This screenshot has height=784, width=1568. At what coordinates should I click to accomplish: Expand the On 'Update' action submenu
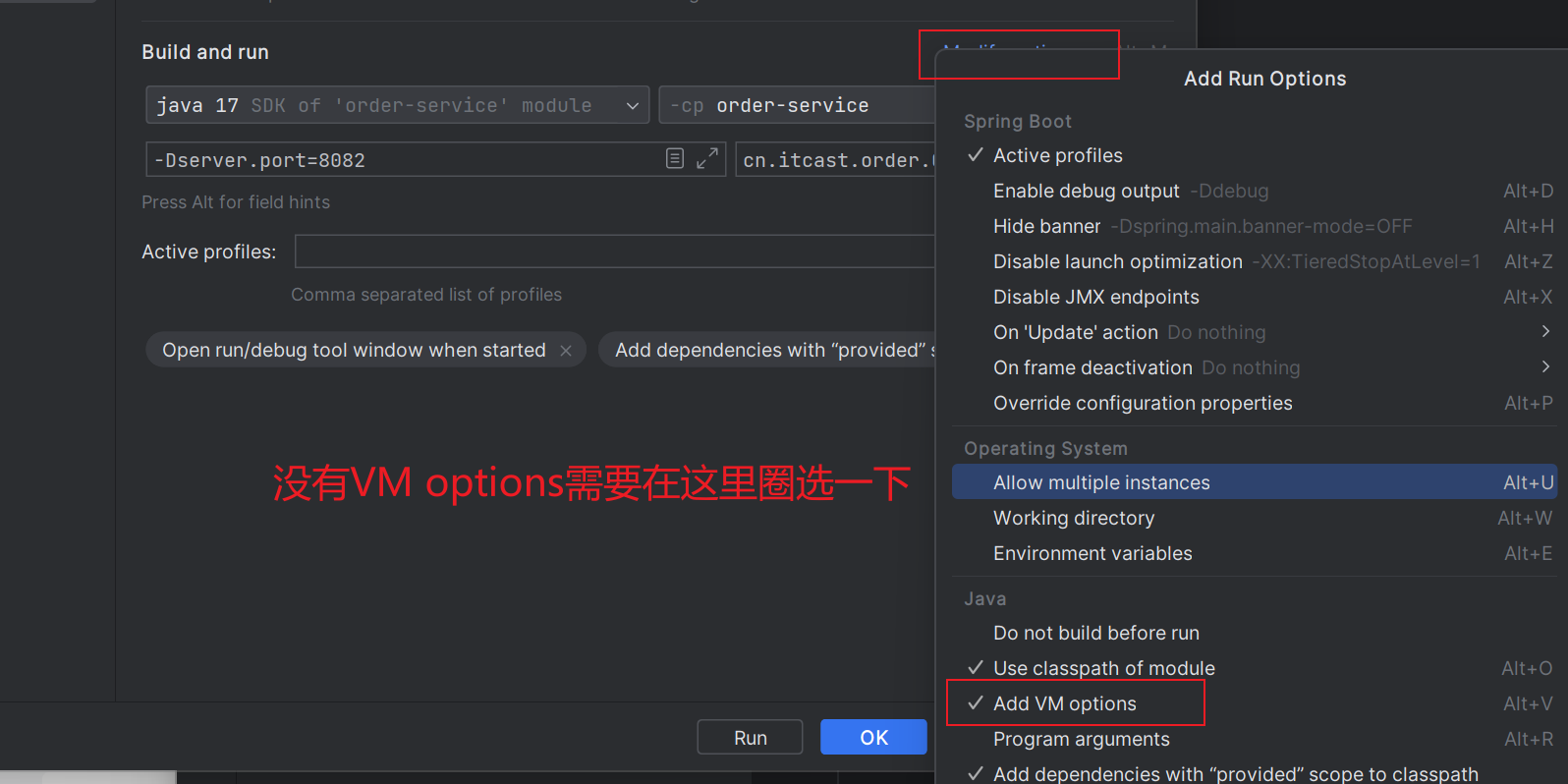(x=1255, y=332)
